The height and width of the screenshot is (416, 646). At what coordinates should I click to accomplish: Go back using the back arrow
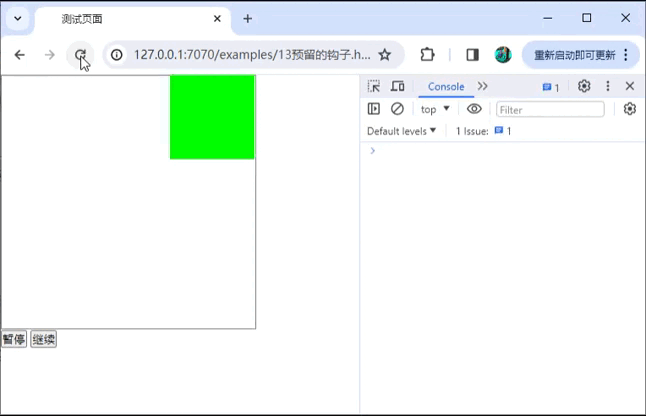click(19, 54)
